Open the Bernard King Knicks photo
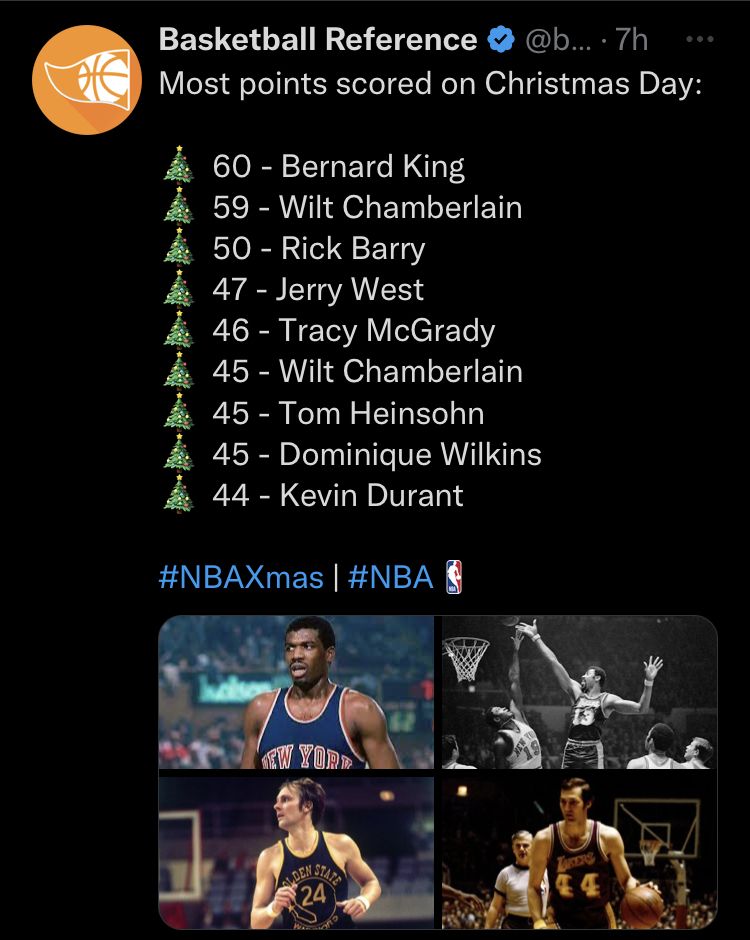This screenshot has width=750, height=940. click(x=296, y=692)
